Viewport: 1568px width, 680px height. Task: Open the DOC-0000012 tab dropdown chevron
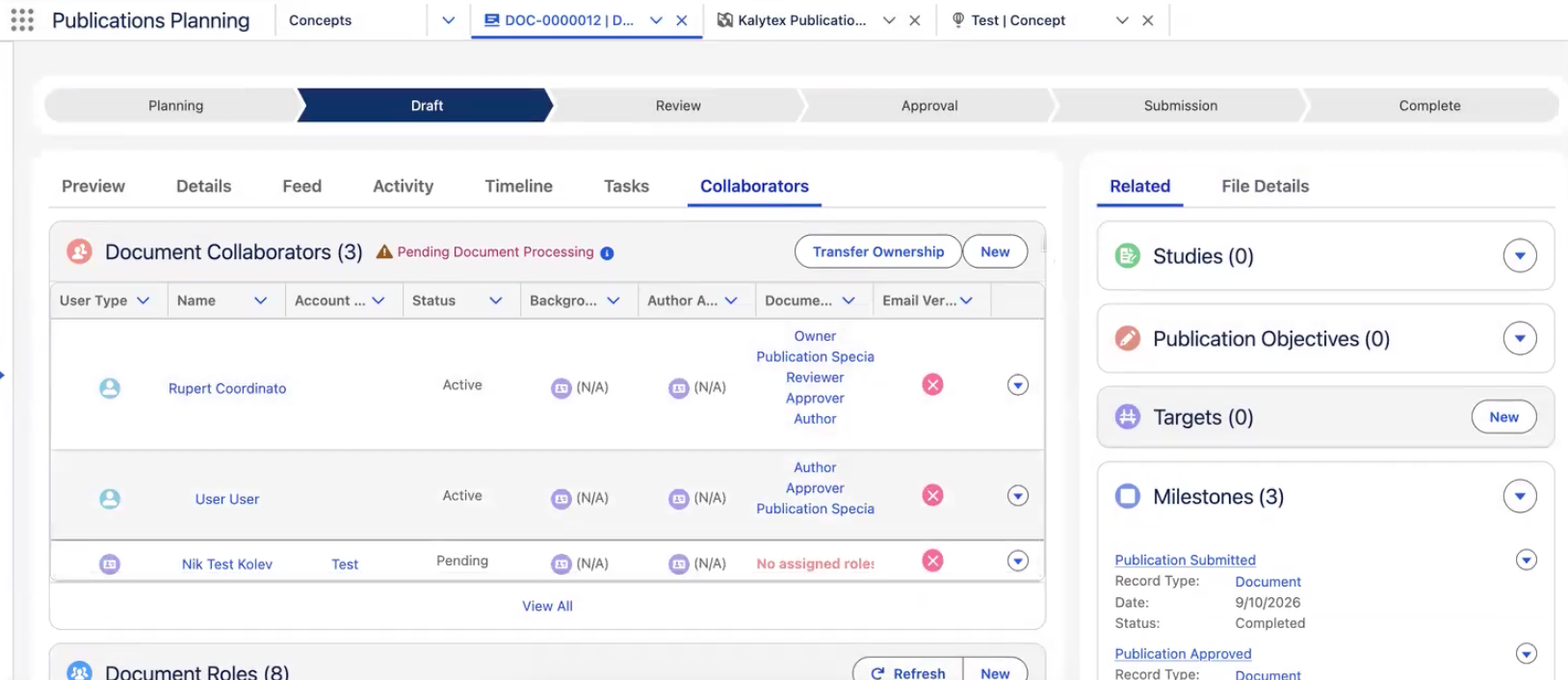pos(656,20)
